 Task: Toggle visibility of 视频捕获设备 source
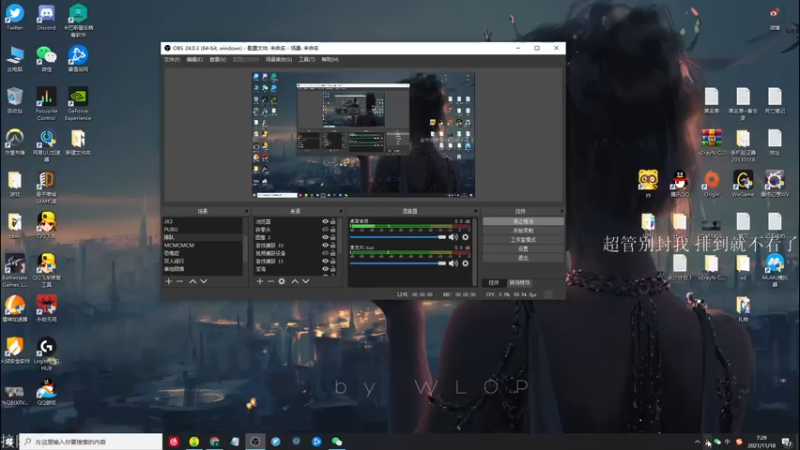pyautogui.click(x=325, y=253)
